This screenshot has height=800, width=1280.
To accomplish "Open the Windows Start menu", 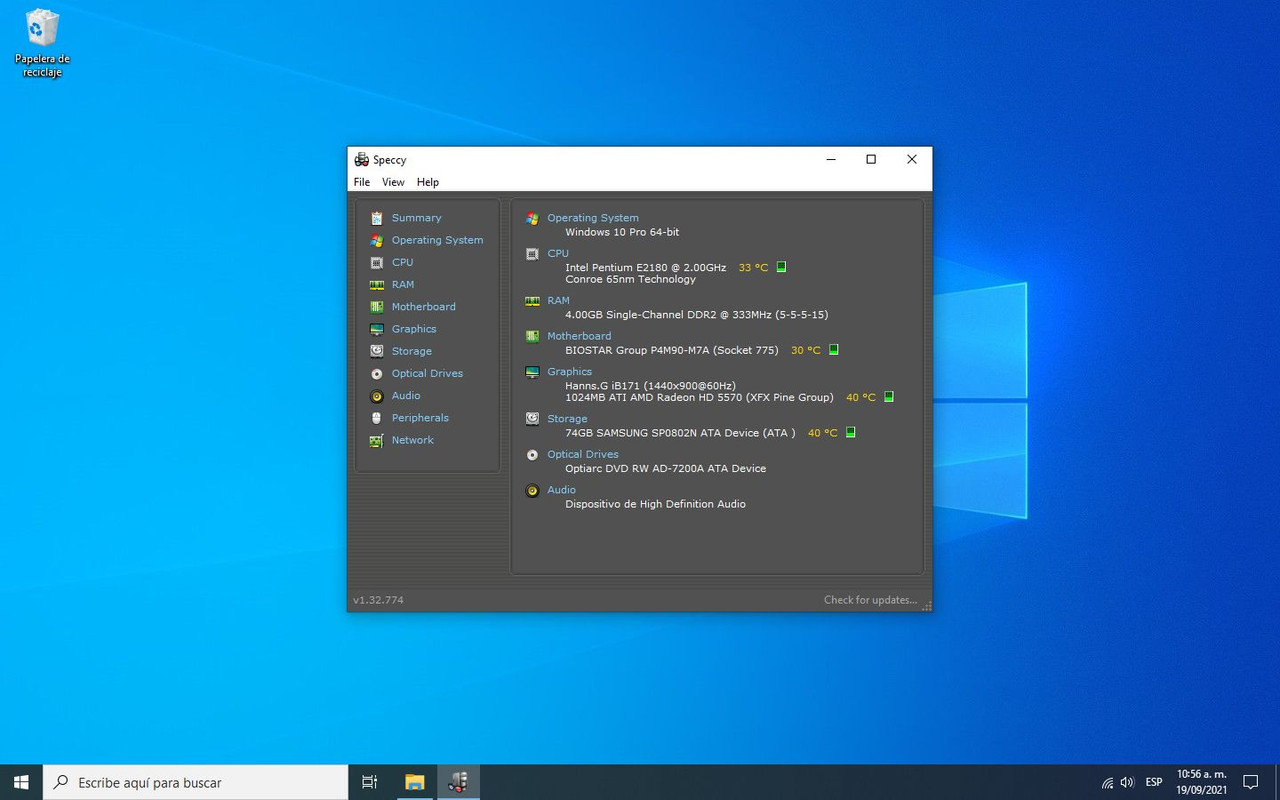I will (x=21, y=782).
